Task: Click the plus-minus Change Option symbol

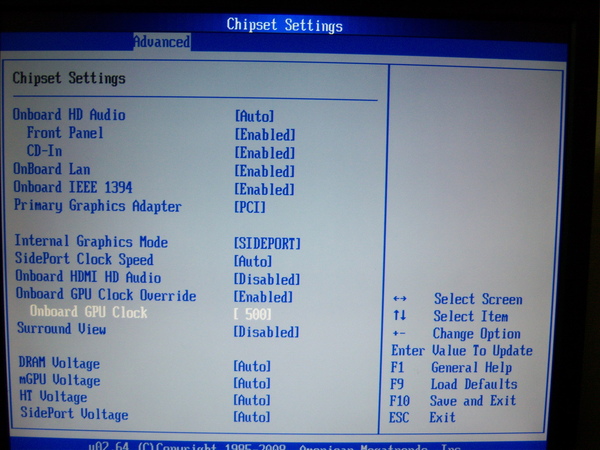Action: [399, 334]
